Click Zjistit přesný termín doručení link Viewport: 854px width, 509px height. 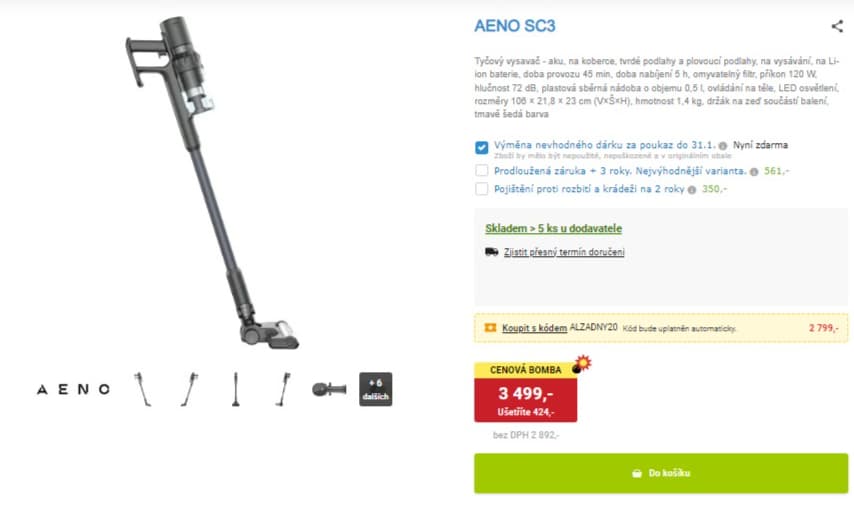564,252
